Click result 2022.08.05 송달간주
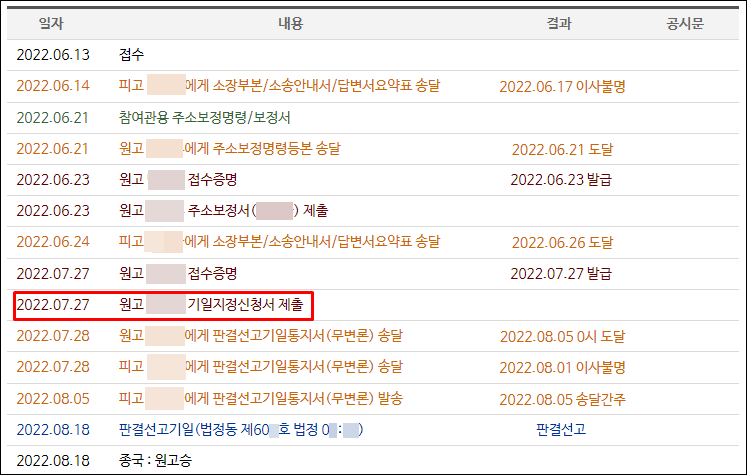 coord(562,399)
